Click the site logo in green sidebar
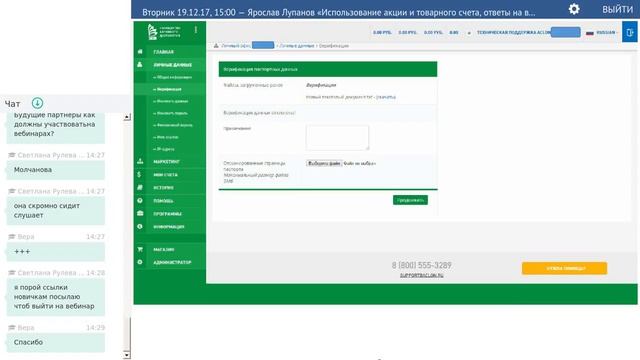Viewport: 640px width, 360px height. click(164, 31)
